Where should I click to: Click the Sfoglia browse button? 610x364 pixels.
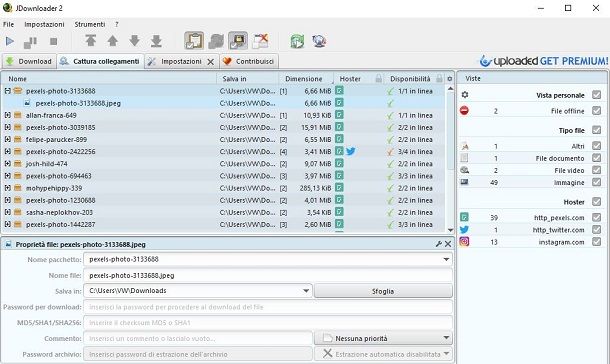[383, 291]
